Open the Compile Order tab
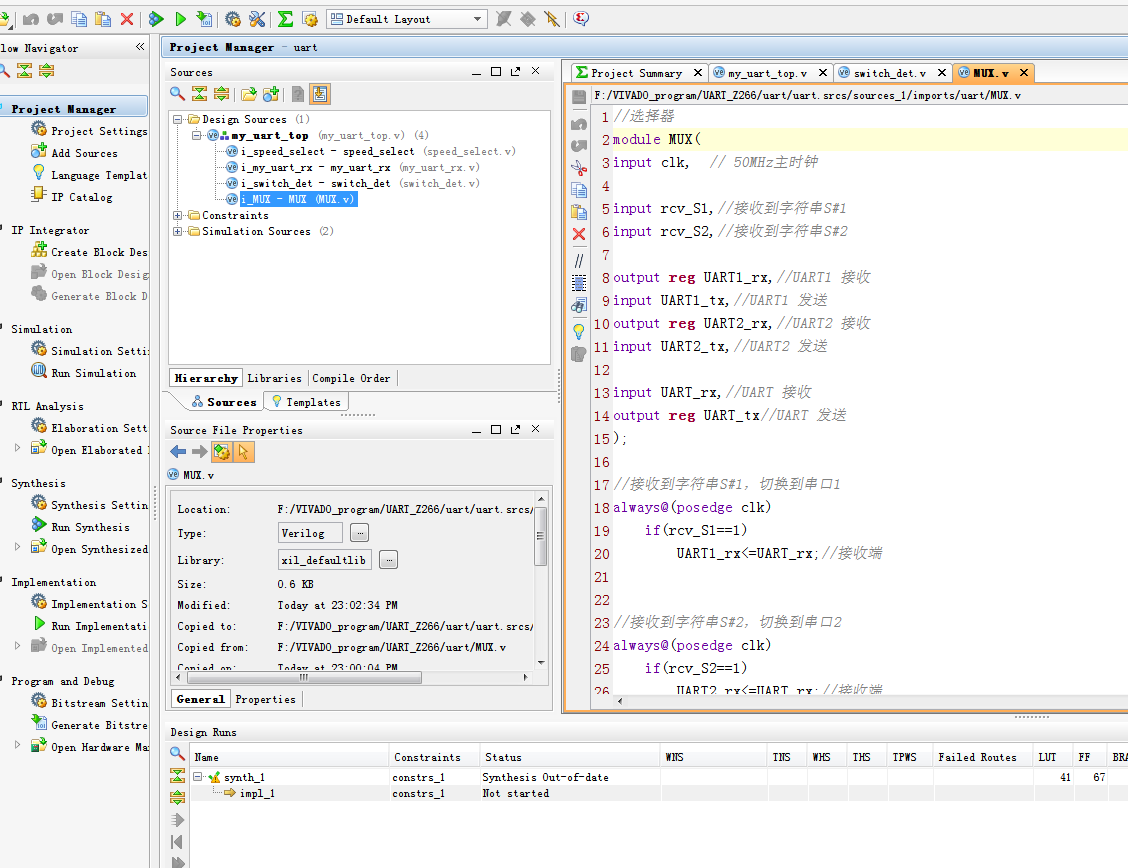1128x868 pixels. coord(351,378)
